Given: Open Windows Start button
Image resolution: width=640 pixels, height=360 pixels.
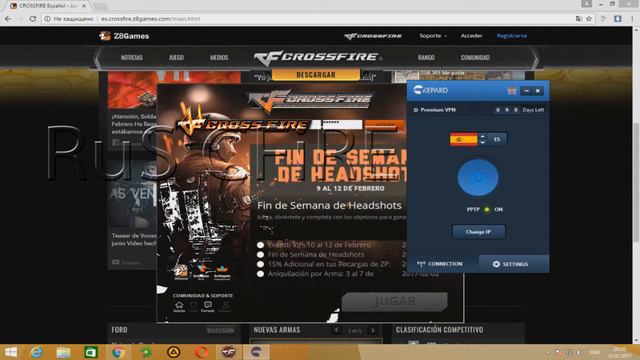Looking at the screenshot, I should tap(10, 352).
